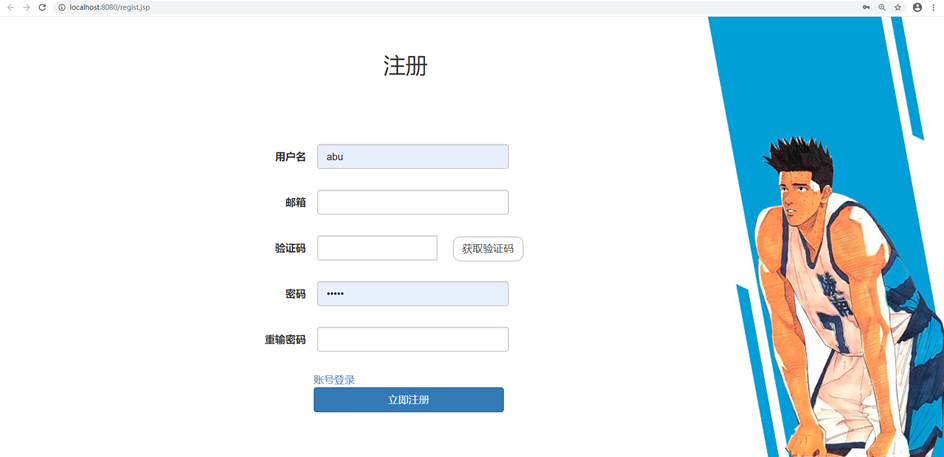Click the 用户名 field containing abu
944x457 pixels.
pyautogui.click(x=413, y=157)
